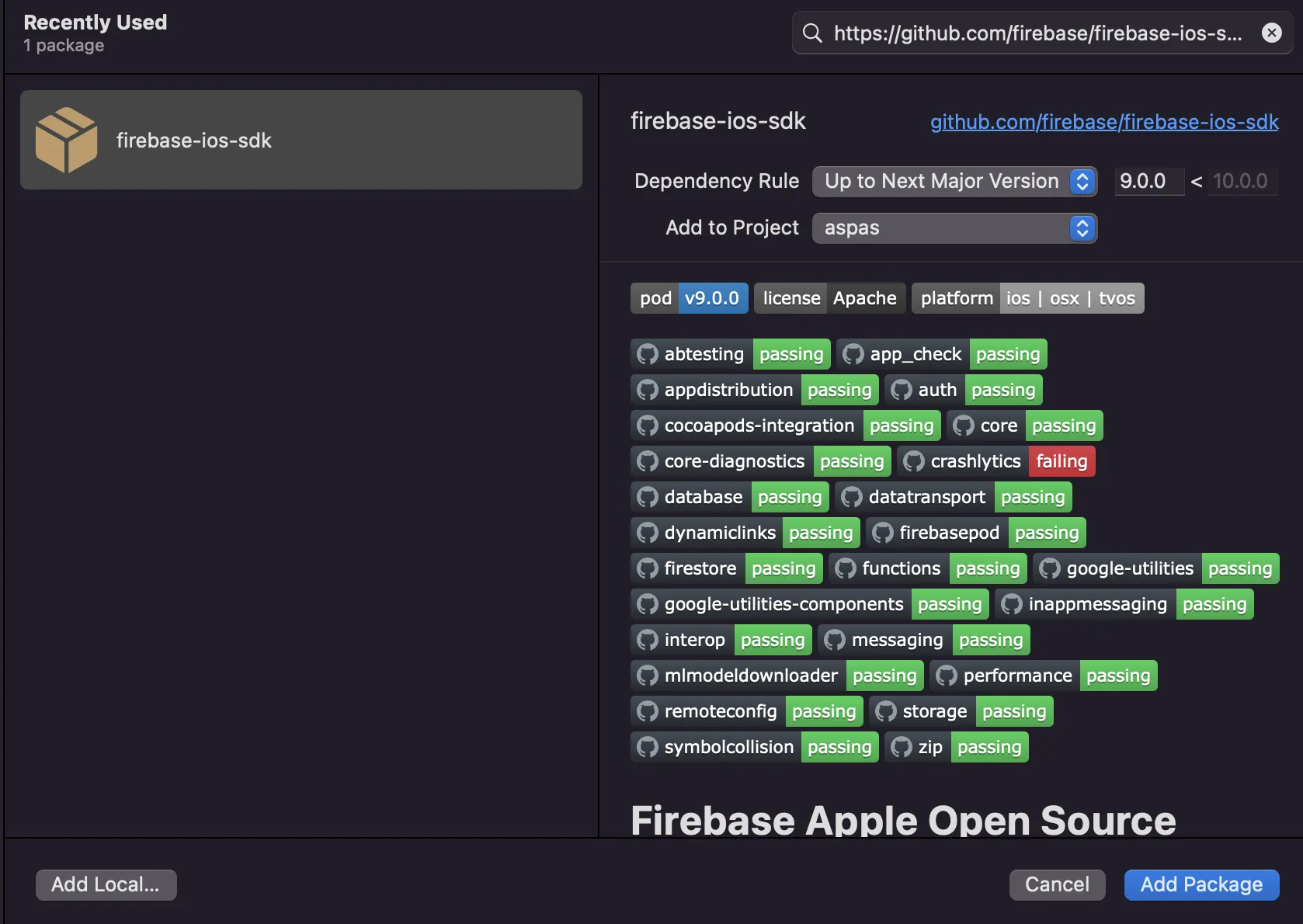1303x924 pixels.
Task: Click the GitHub icon on abtesting badge
Action: pos(648,354)
